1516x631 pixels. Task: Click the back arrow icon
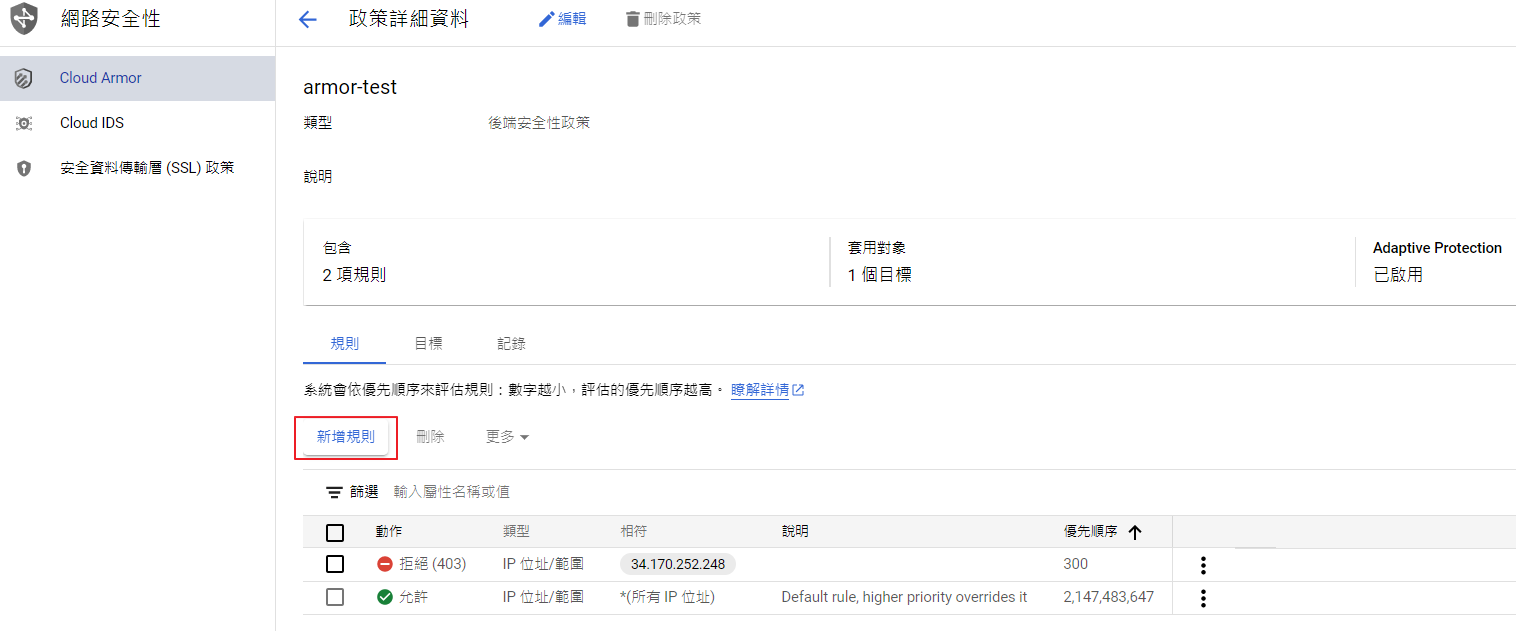(x=308, y=20)
